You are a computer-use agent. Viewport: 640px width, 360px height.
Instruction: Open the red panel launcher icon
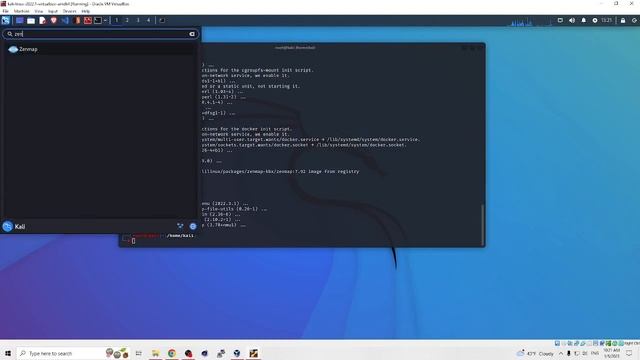pyautogui.click(x=88, y=20)
